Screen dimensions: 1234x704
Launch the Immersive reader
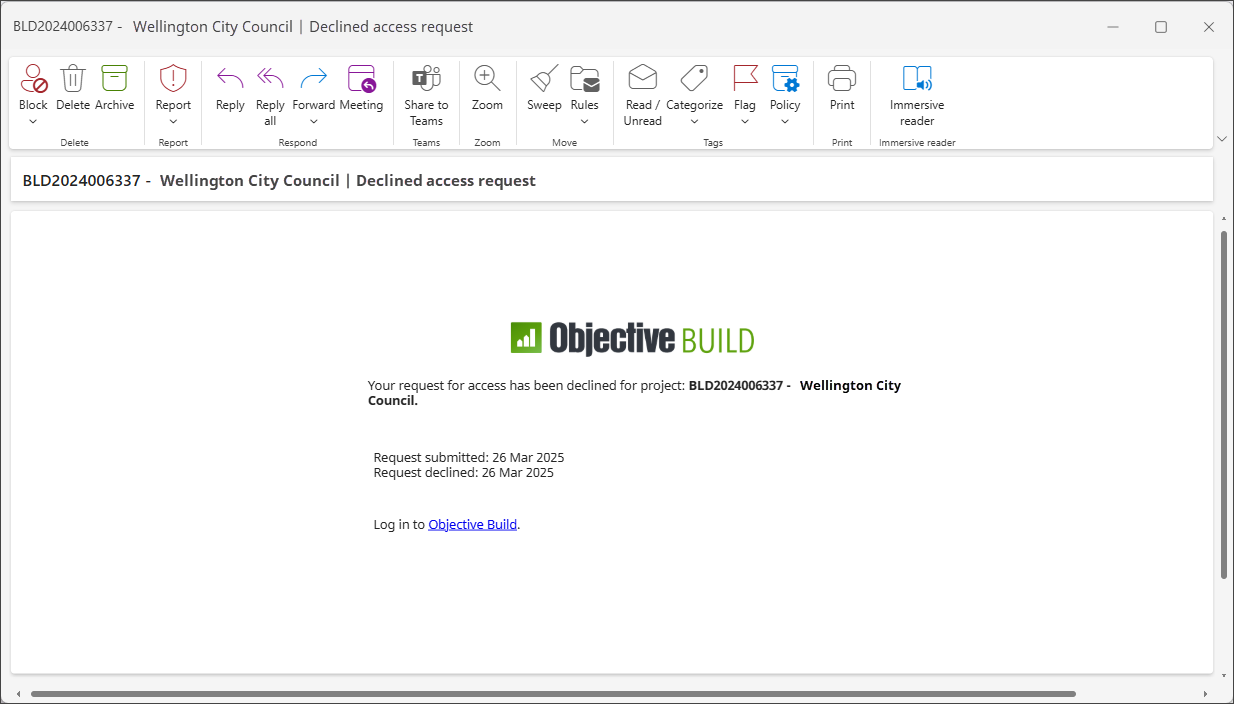(917, 95)
